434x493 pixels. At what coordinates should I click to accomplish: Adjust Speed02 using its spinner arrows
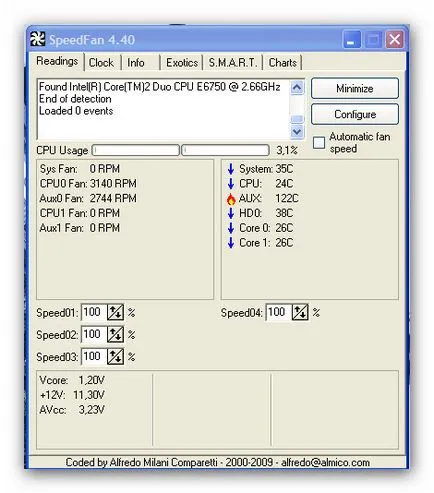click(x=115, y=334)
